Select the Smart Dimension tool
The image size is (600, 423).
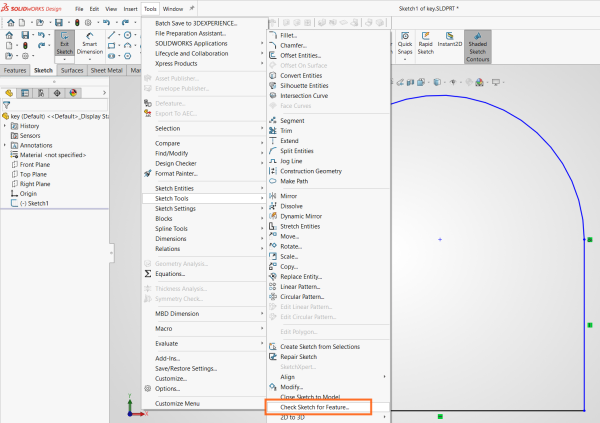point(90,44)
